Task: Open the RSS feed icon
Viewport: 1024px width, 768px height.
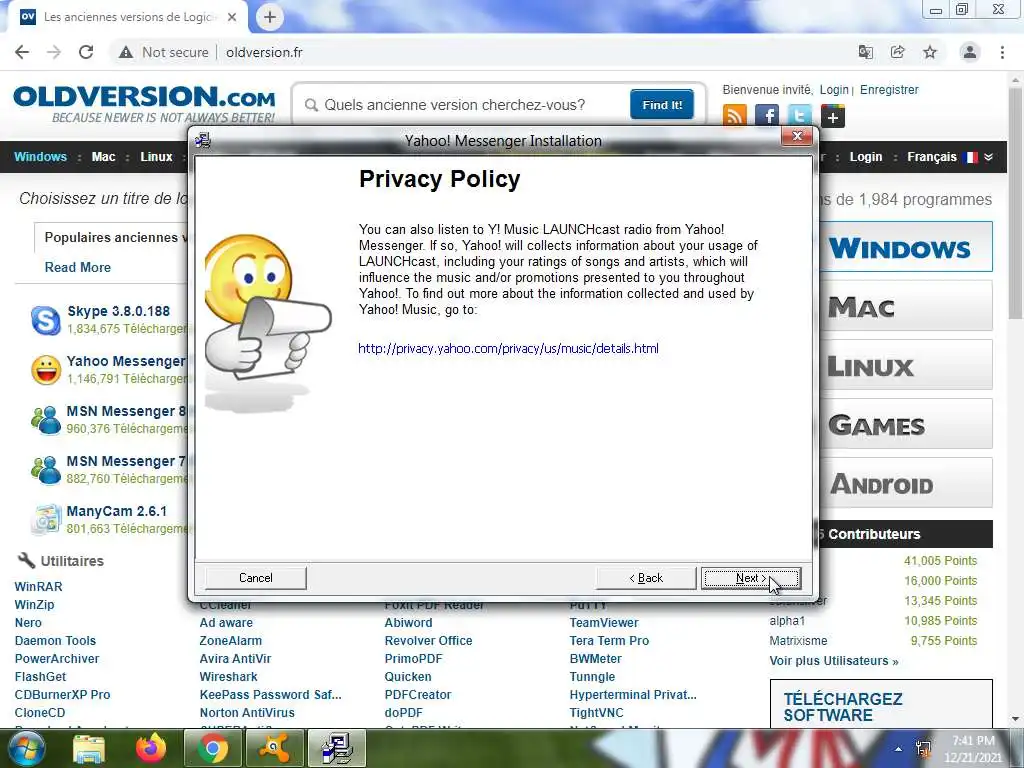Action: (x=735, y=116)
